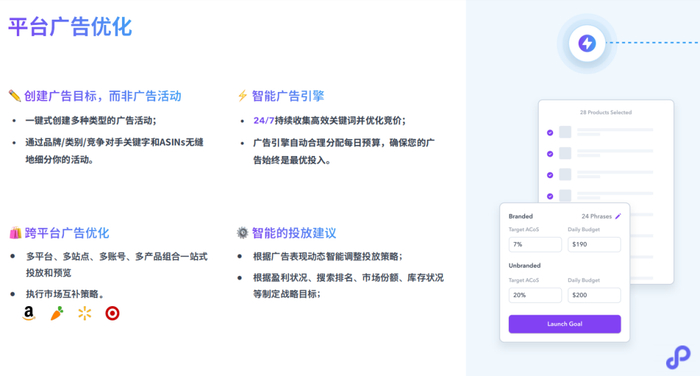Select the Walmart spark logo icon
This screenshot has width=700, height=376.
click(x=84, y=313)
